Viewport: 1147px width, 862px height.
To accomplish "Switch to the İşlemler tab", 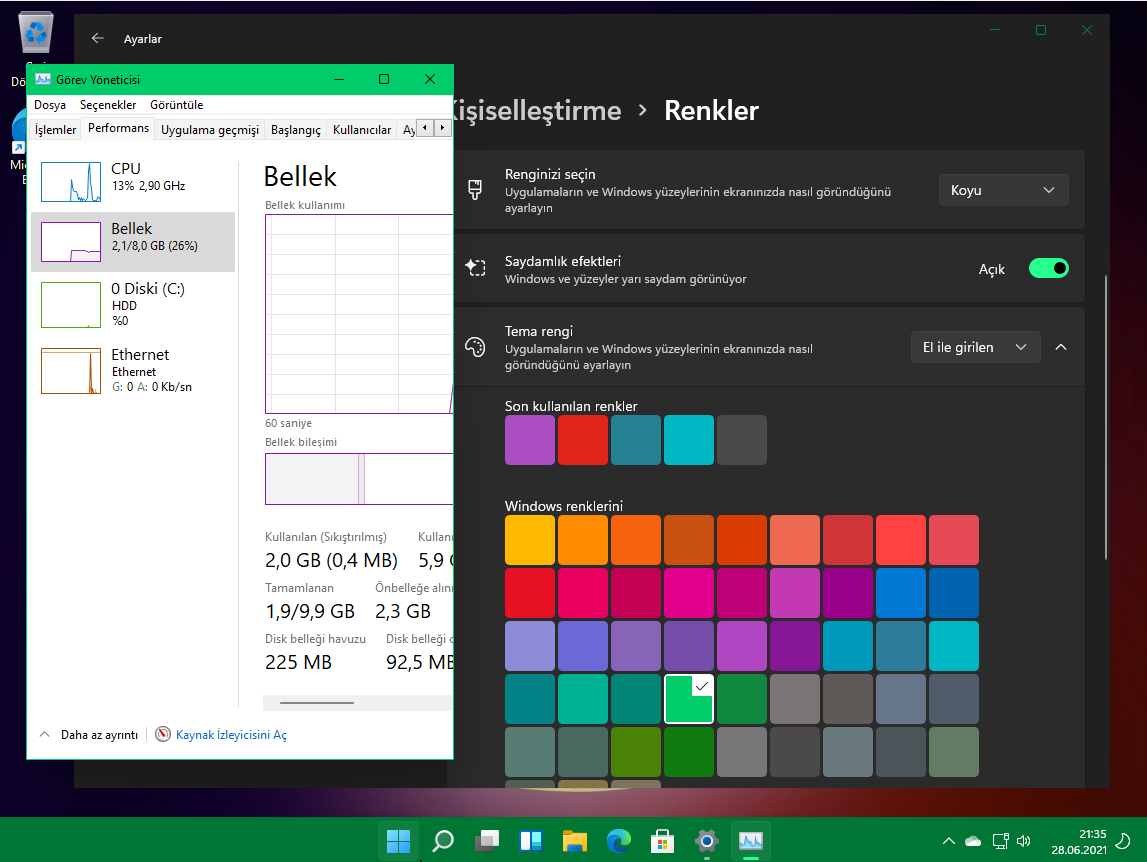I will point(56,130).
